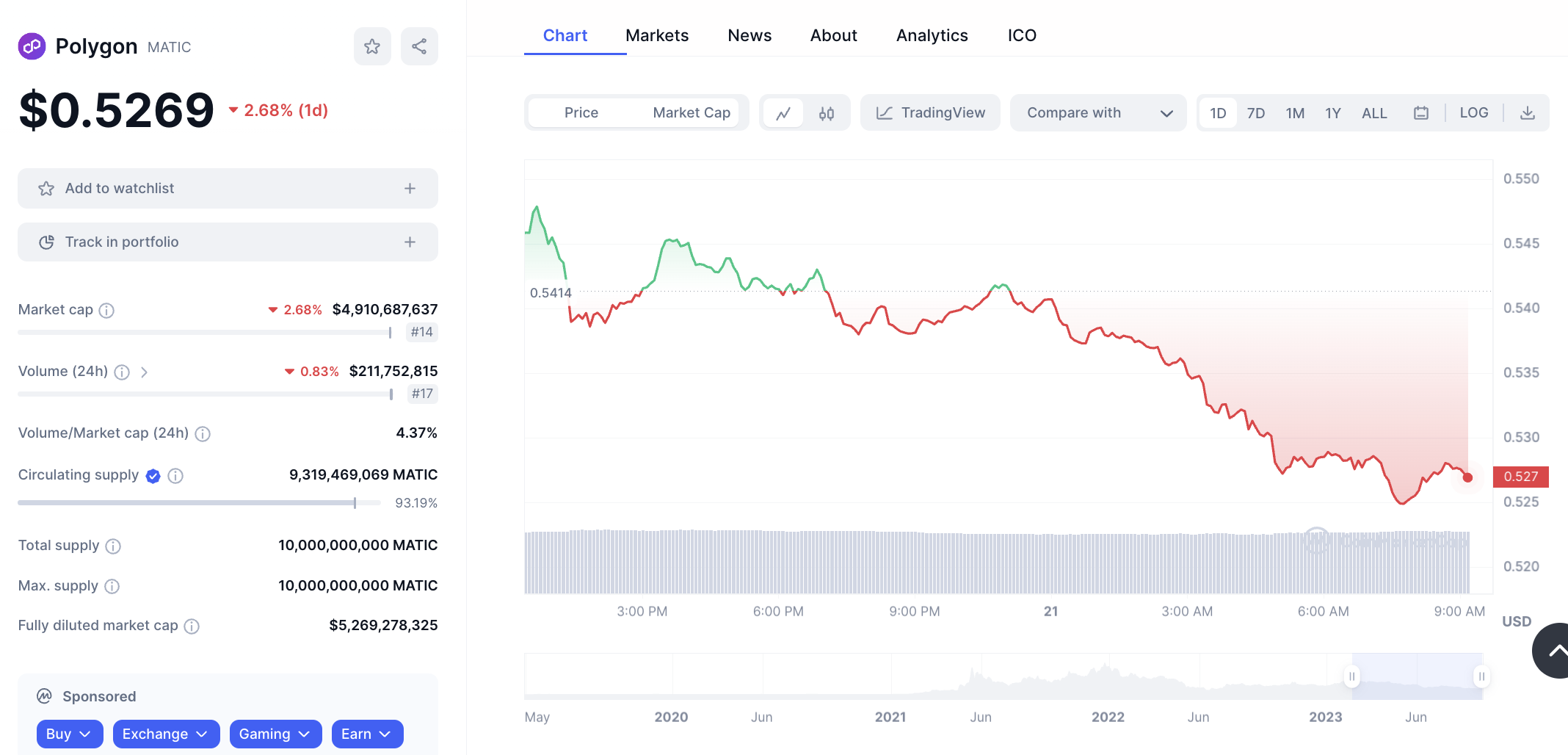
Task: Click the Add to watchlist button
Action: pos(228,189)
